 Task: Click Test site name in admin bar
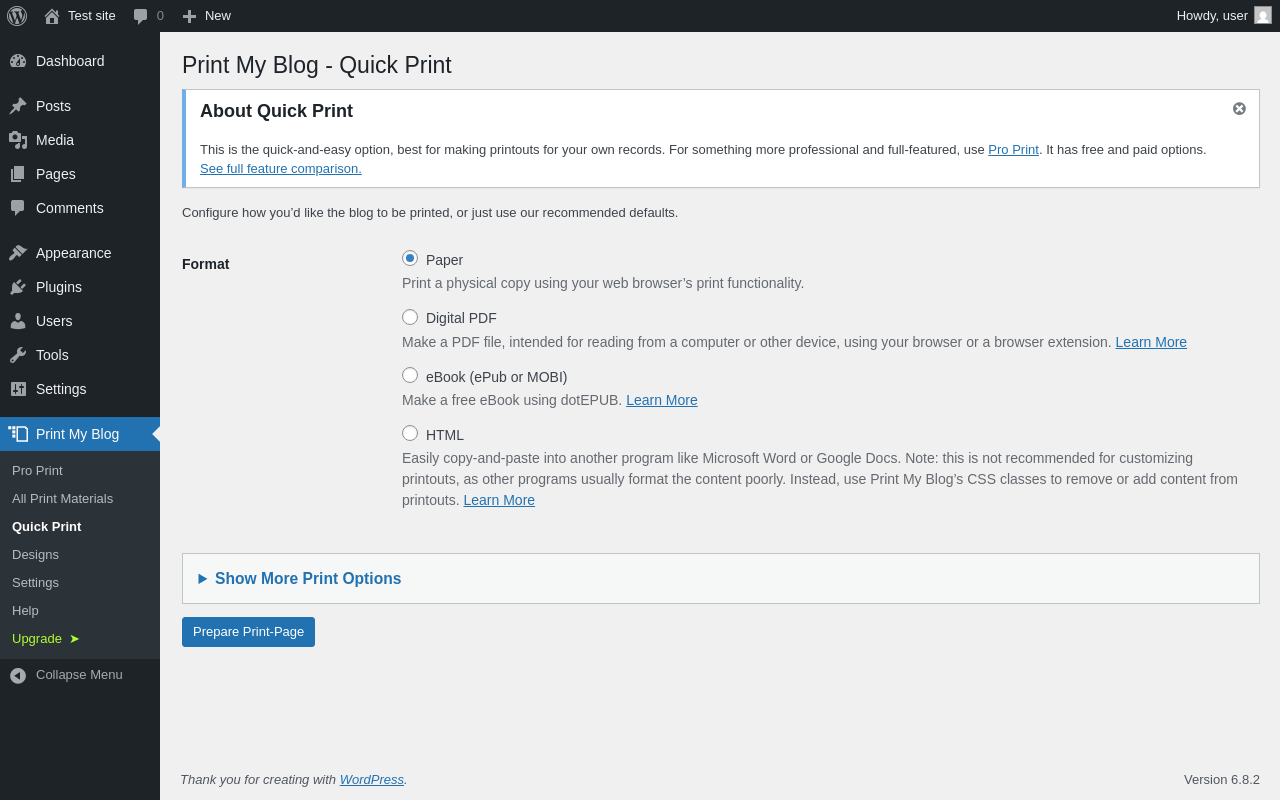tap(92, 15)
